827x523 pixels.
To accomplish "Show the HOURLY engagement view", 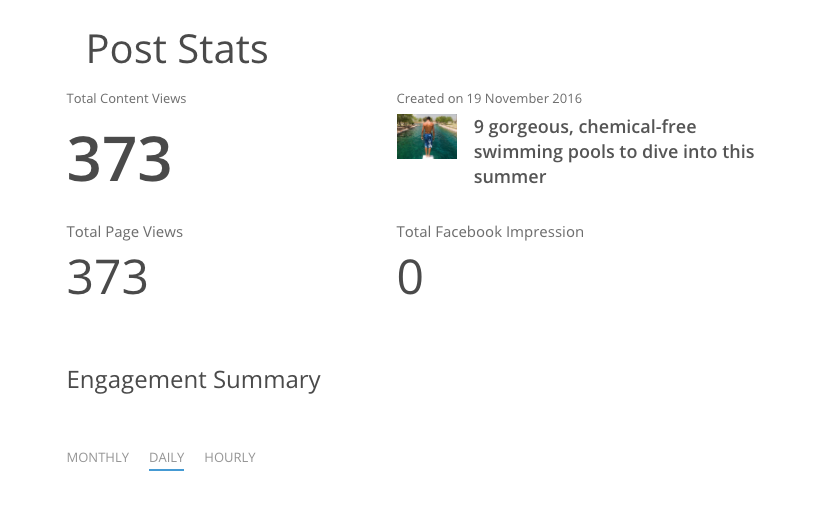I will click(x=230, y=458).
